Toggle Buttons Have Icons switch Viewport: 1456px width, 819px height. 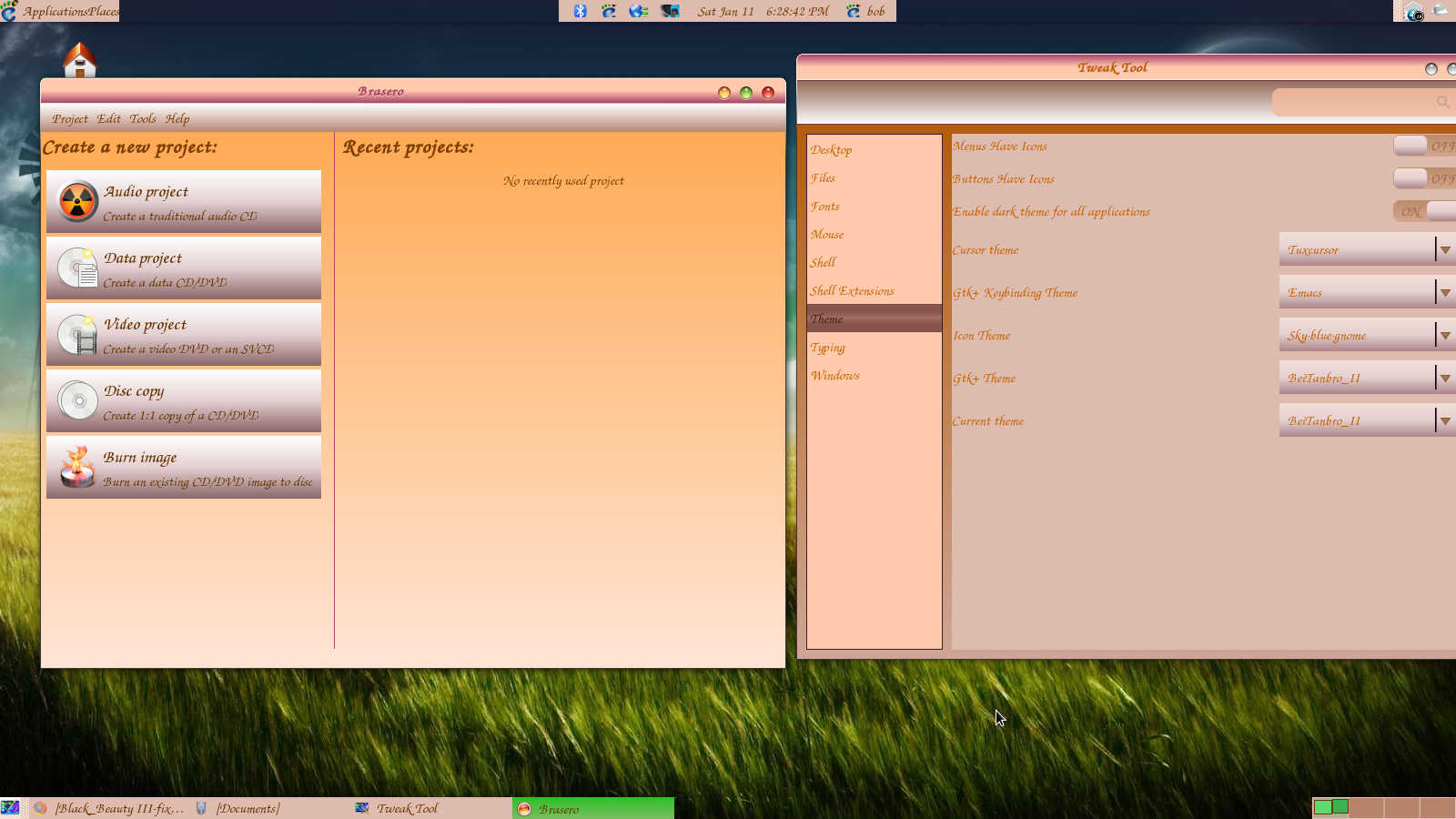(x=1424, y=178)
